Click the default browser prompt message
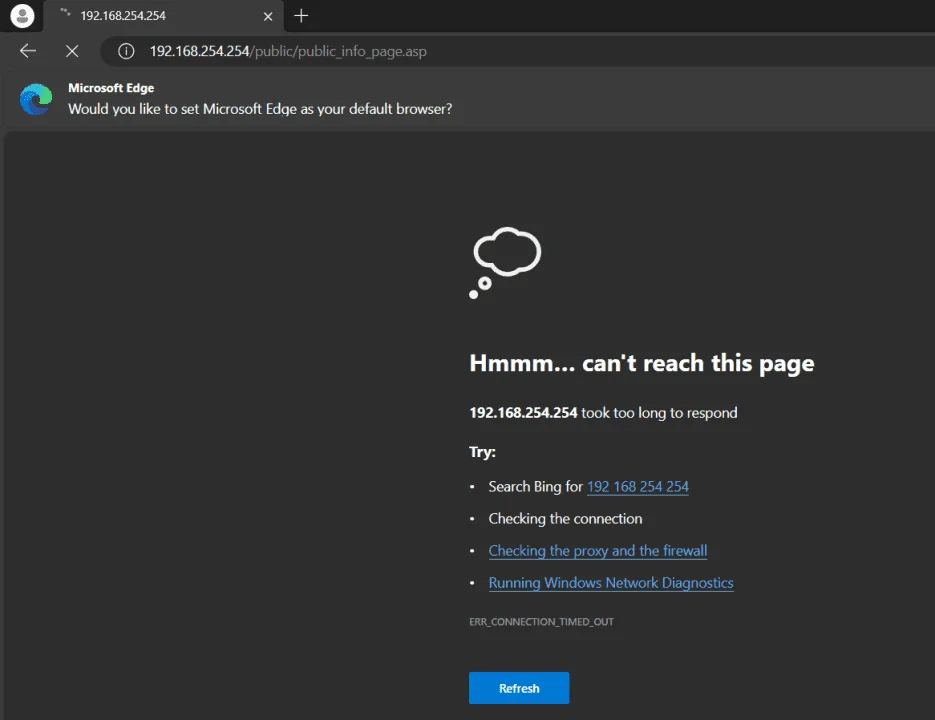The height and width of the screenshot is (720, 935). [260, 109]
